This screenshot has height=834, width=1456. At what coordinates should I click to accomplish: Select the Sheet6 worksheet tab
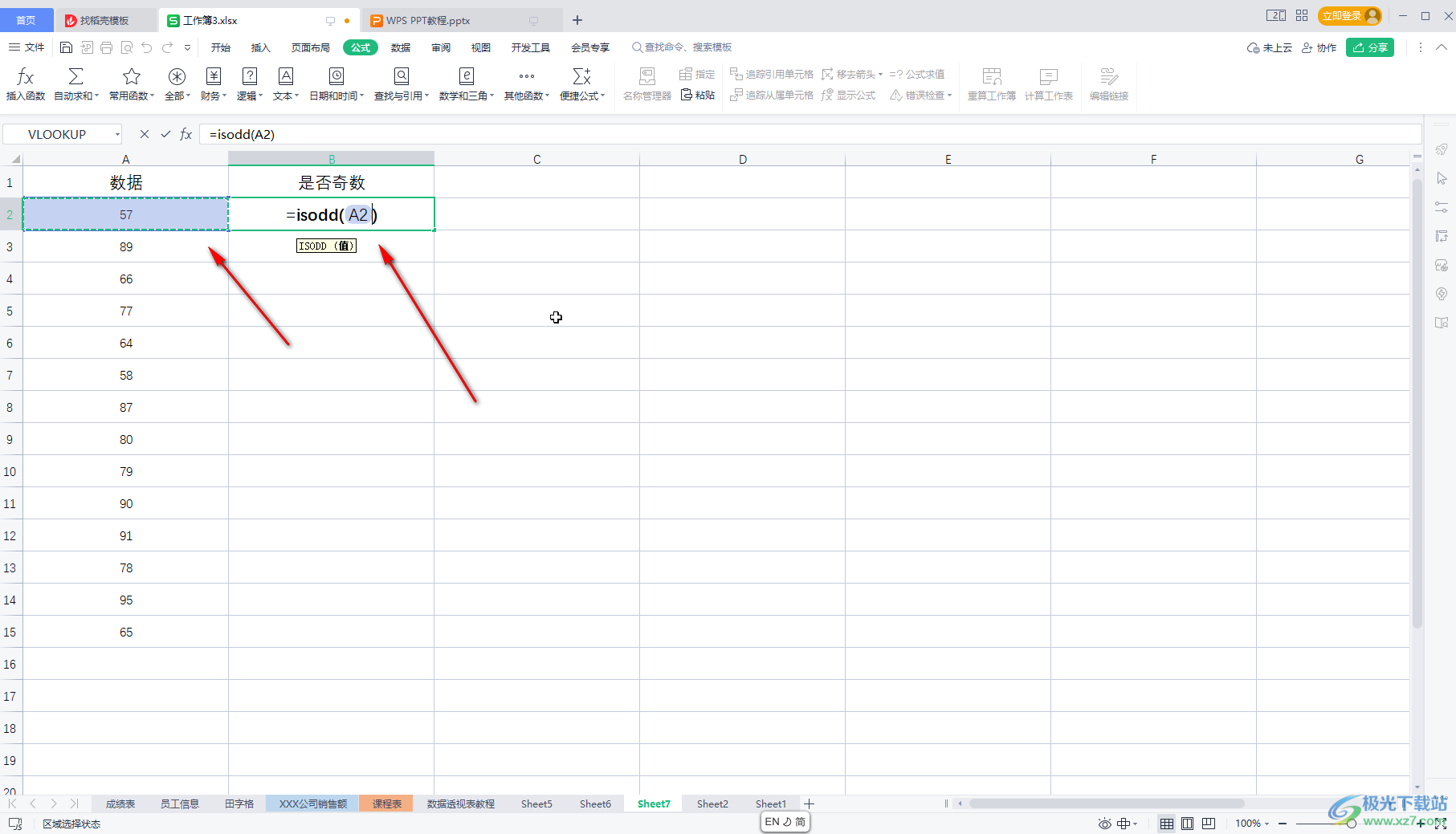click(x=595, y=803)
